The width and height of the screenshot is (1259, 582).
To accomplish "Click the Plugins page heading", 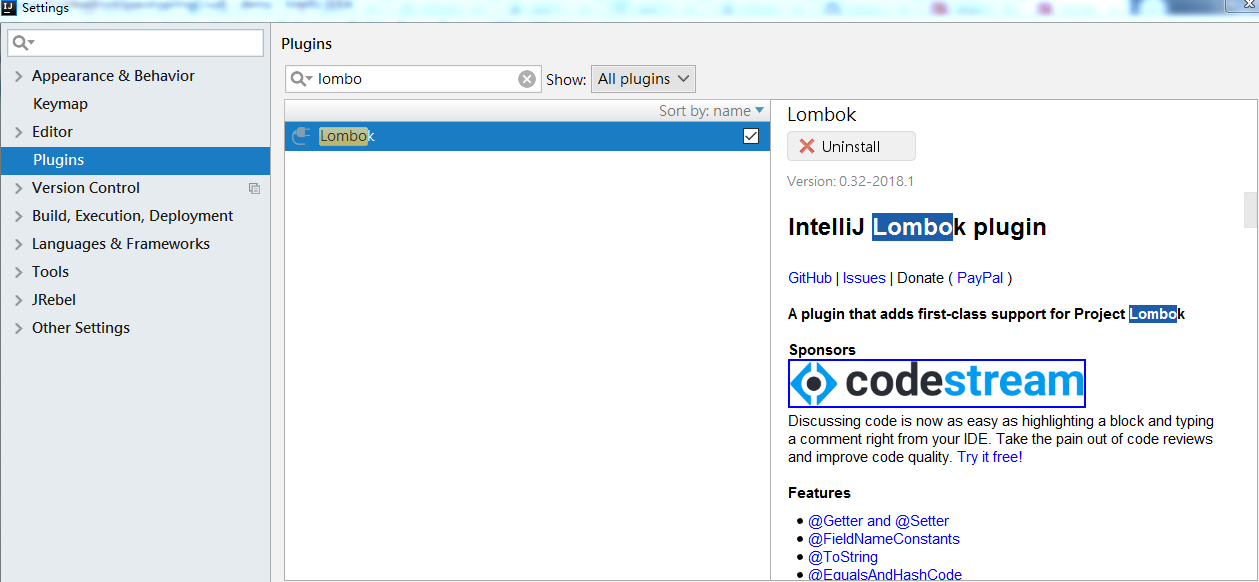I will coord(306,44).
